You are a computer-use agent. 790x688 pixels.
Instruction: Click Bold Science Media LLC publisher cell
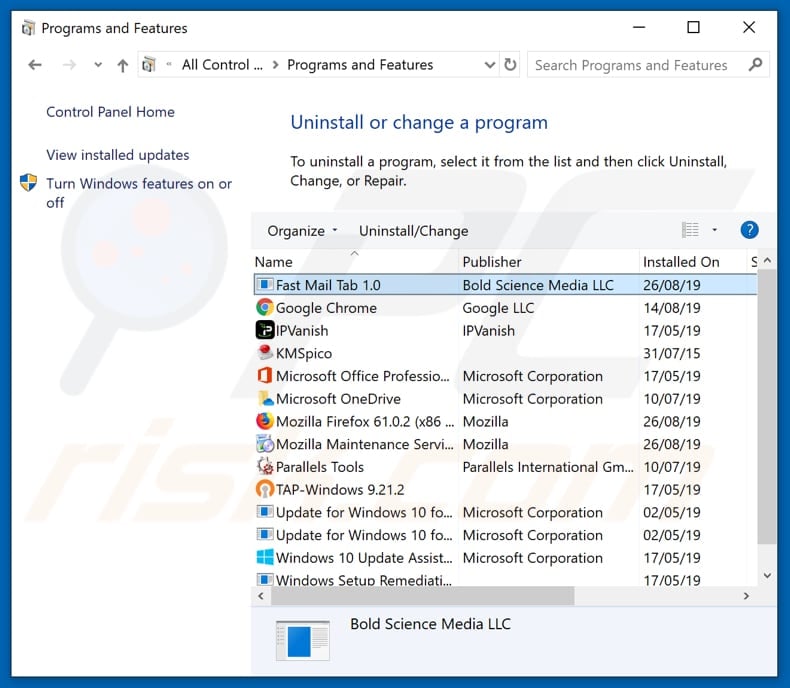click(x=538, y=285)
